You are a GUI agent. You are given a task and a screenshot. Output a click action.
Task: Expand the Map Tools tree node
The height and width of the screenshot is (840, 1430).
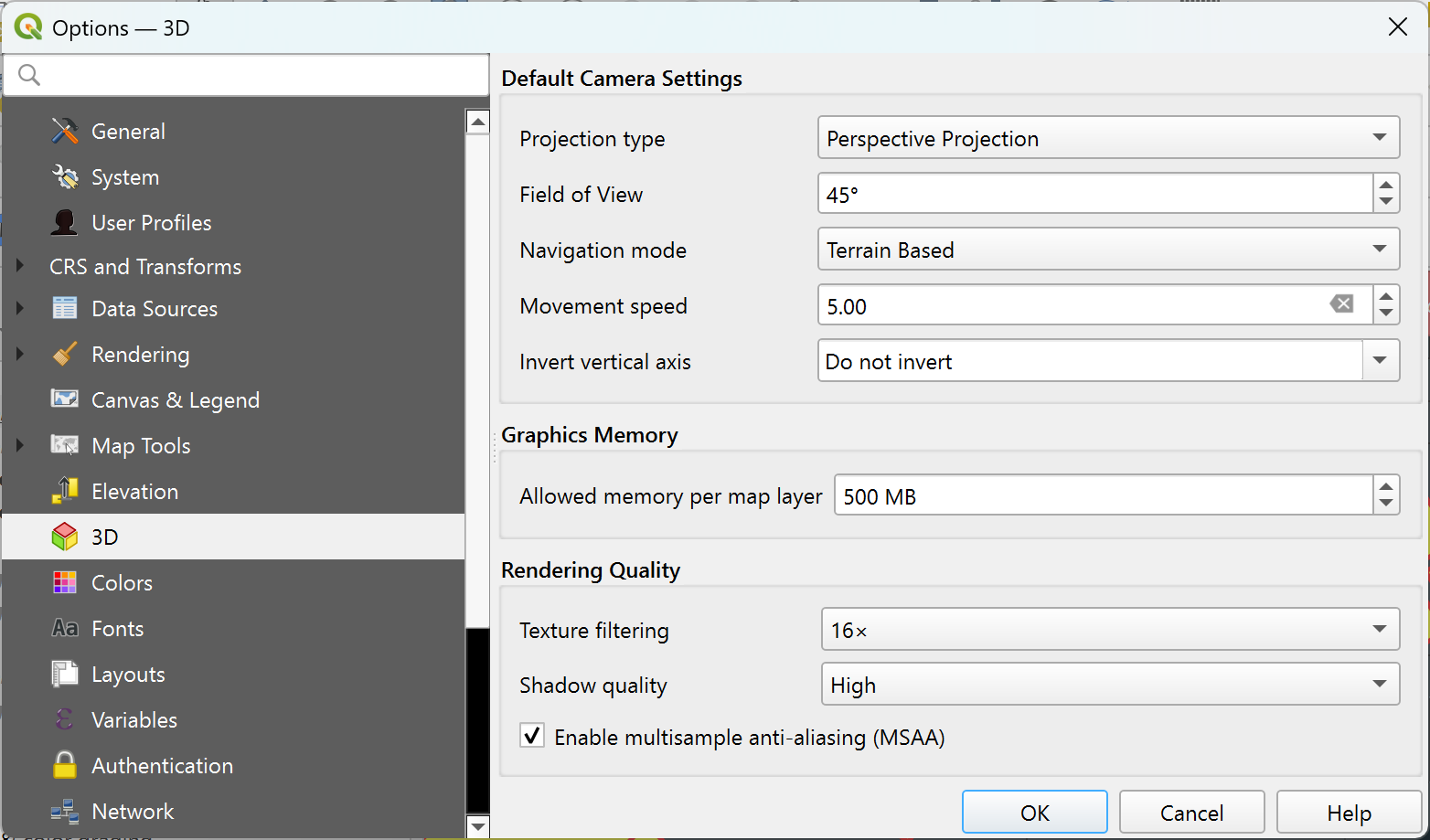(x=20, y=445)
